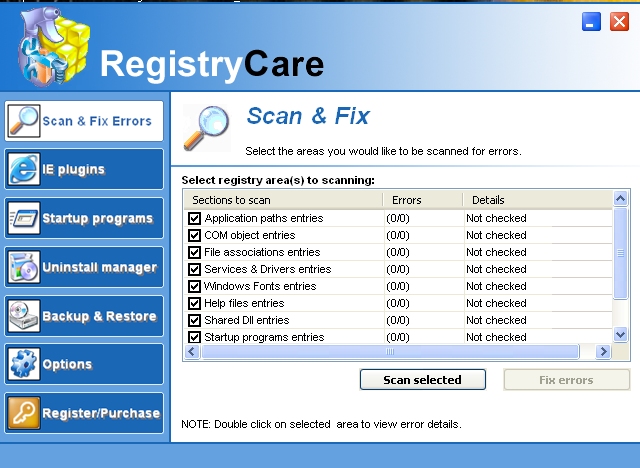
Task: Select 'Shared Dll entries' row text
Action: tap(247, 320)
